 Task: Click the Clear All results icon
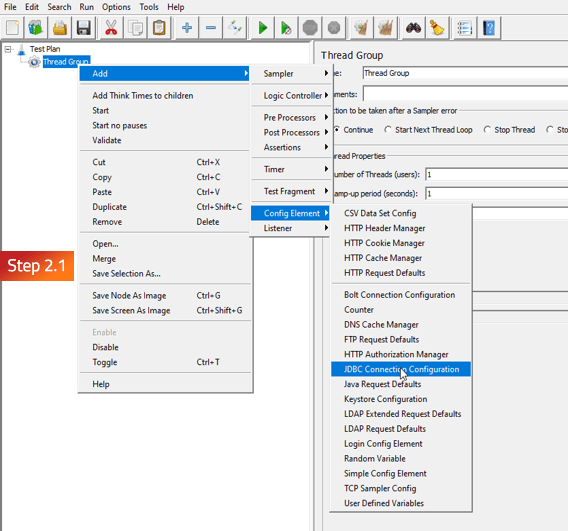385,28
